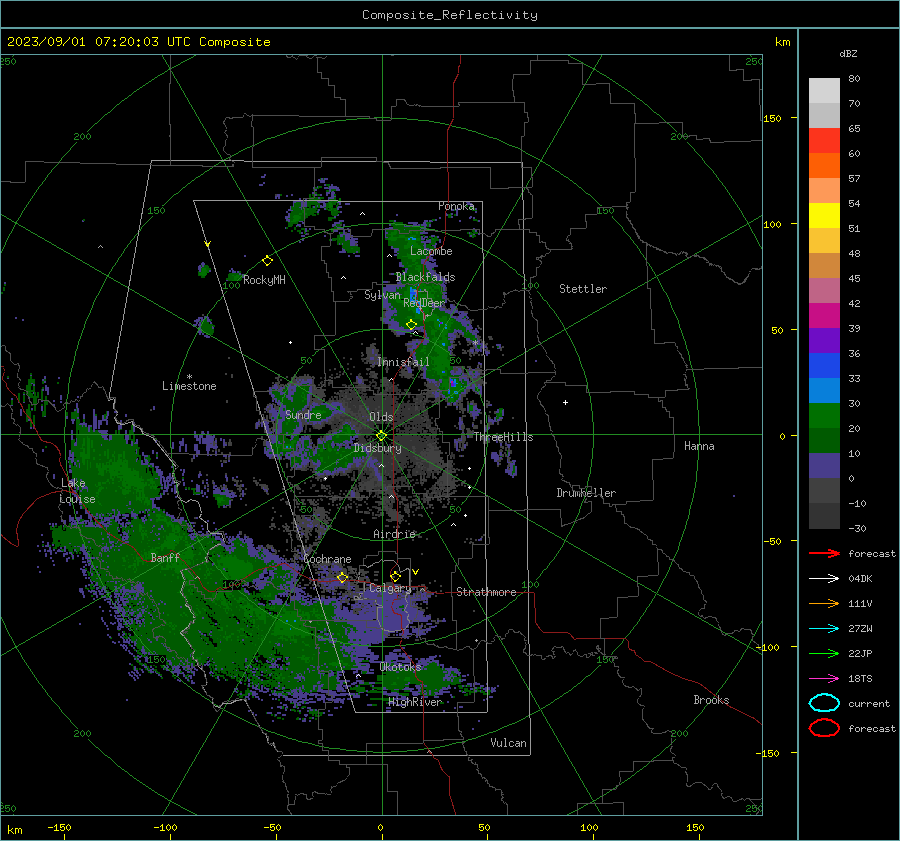Image resolution: width=900 pixels, height=841 pixels.
Task: Click the Blackfalds label
Action: 425,277
